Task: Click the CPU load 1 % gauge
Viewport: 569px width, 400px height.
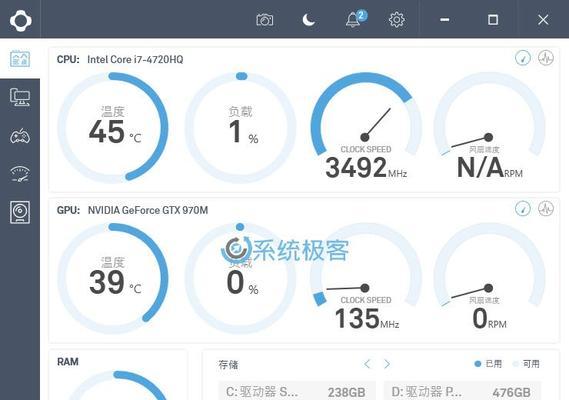Action: 241,127
